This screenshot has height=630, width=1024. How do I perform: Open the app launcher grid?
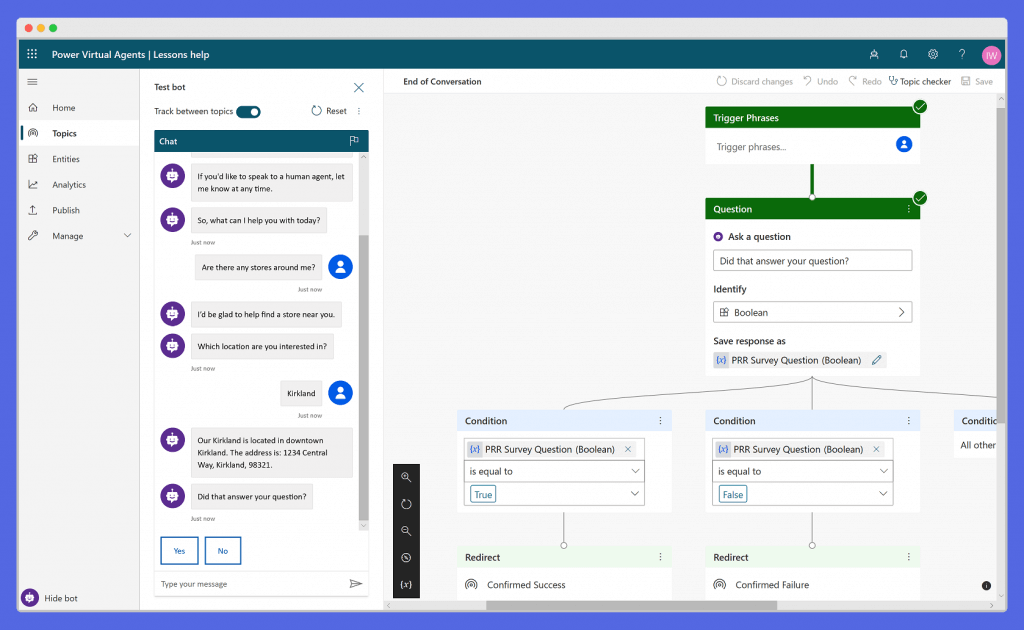32,54
